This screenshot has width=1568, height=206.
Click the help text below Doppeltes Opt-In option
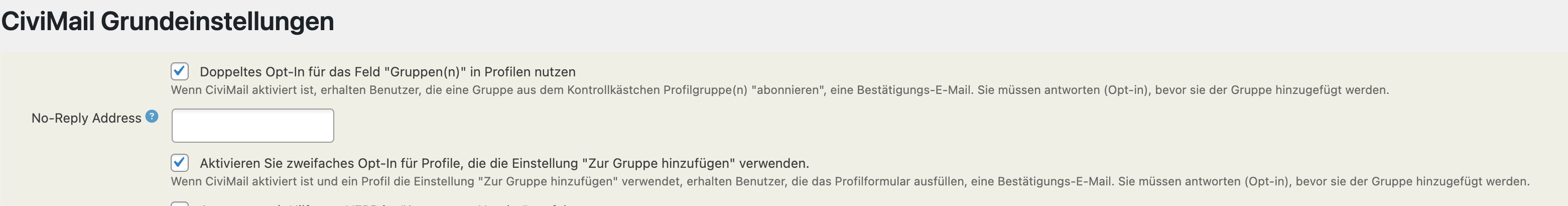click(x=780, y=90)
